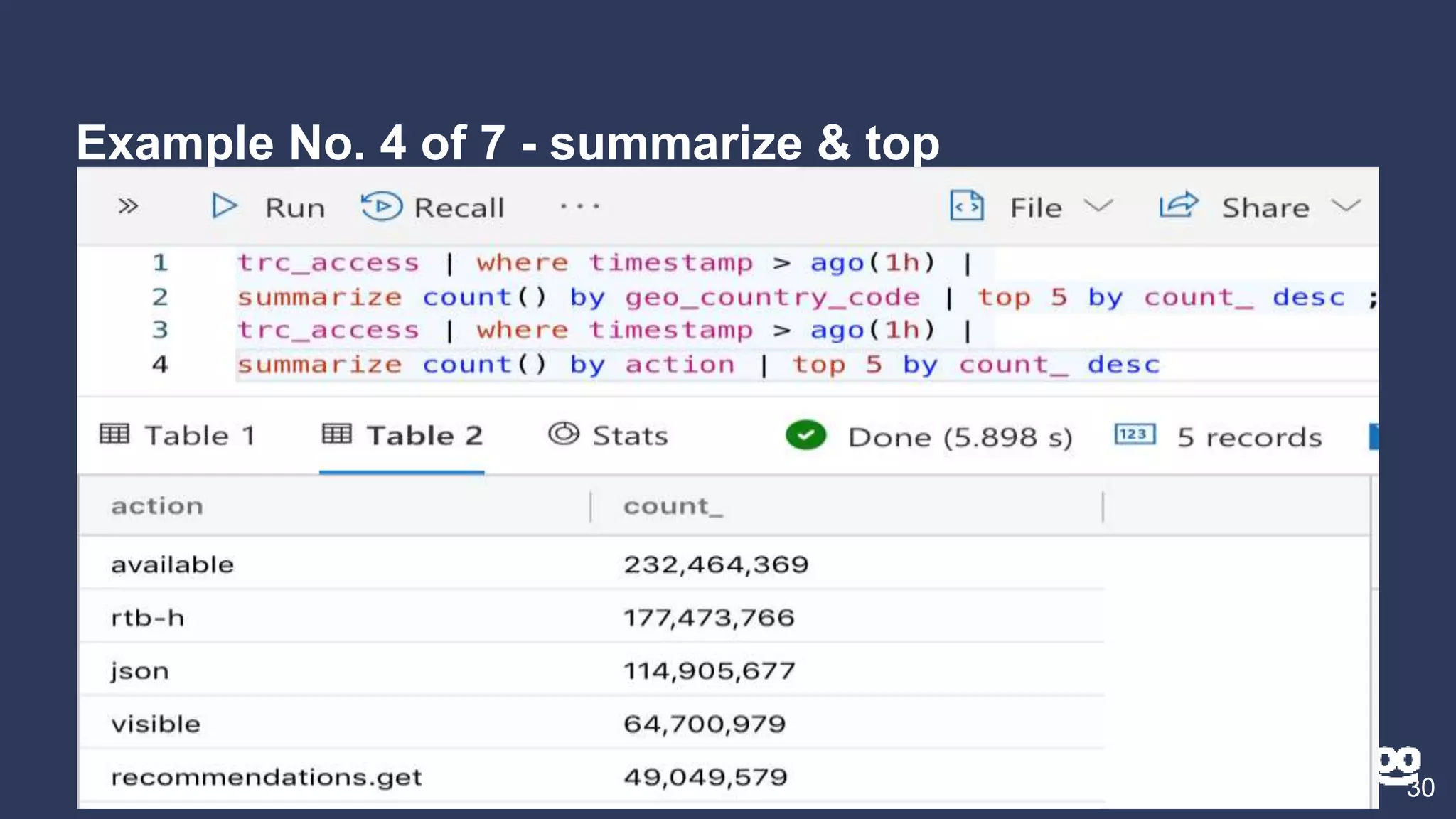Click the Run label

tap(295, 208)
